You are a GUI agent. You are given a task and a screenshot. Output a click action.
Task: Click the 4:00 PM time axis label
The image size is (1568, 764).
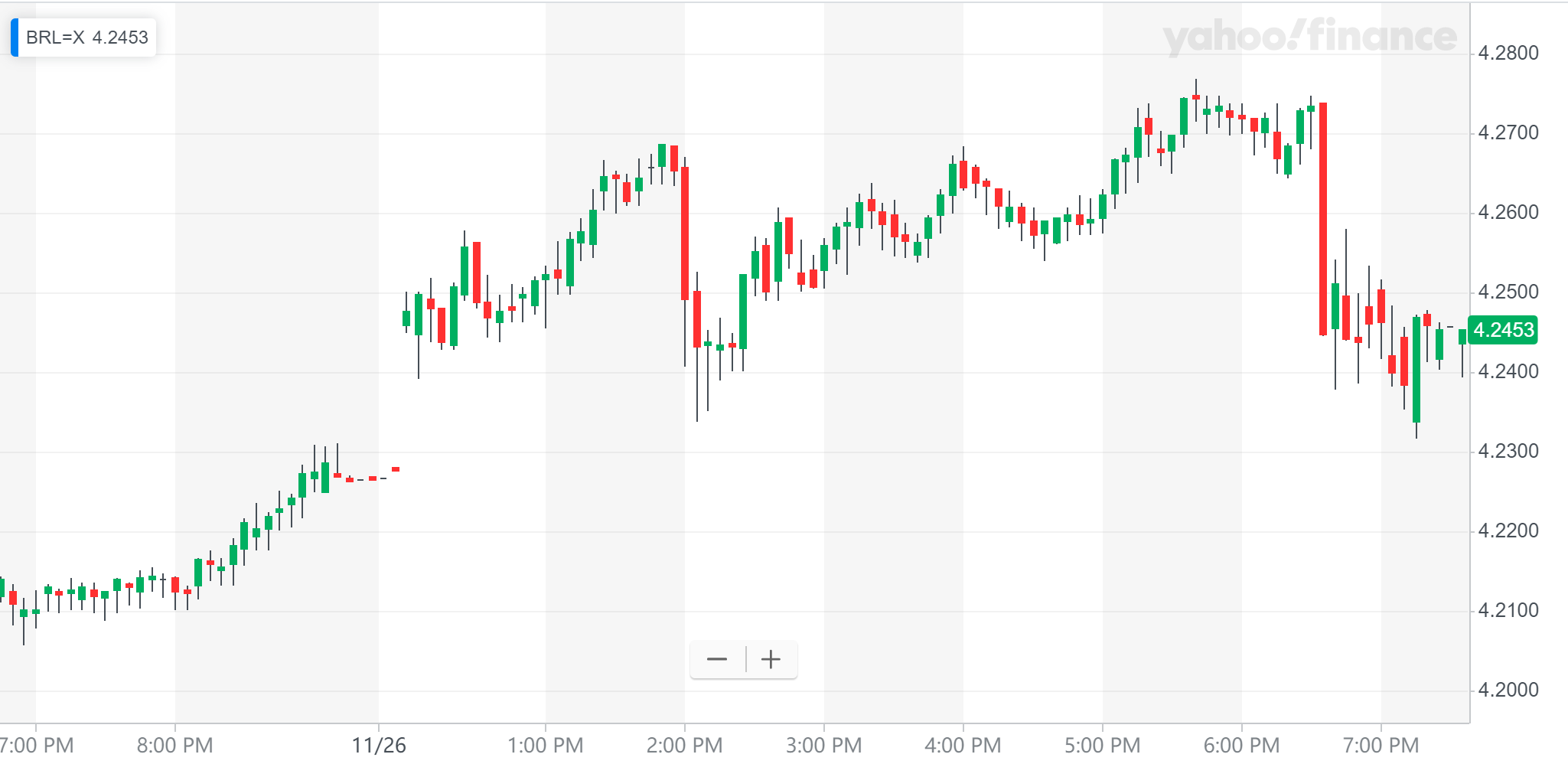coord(963,745)
